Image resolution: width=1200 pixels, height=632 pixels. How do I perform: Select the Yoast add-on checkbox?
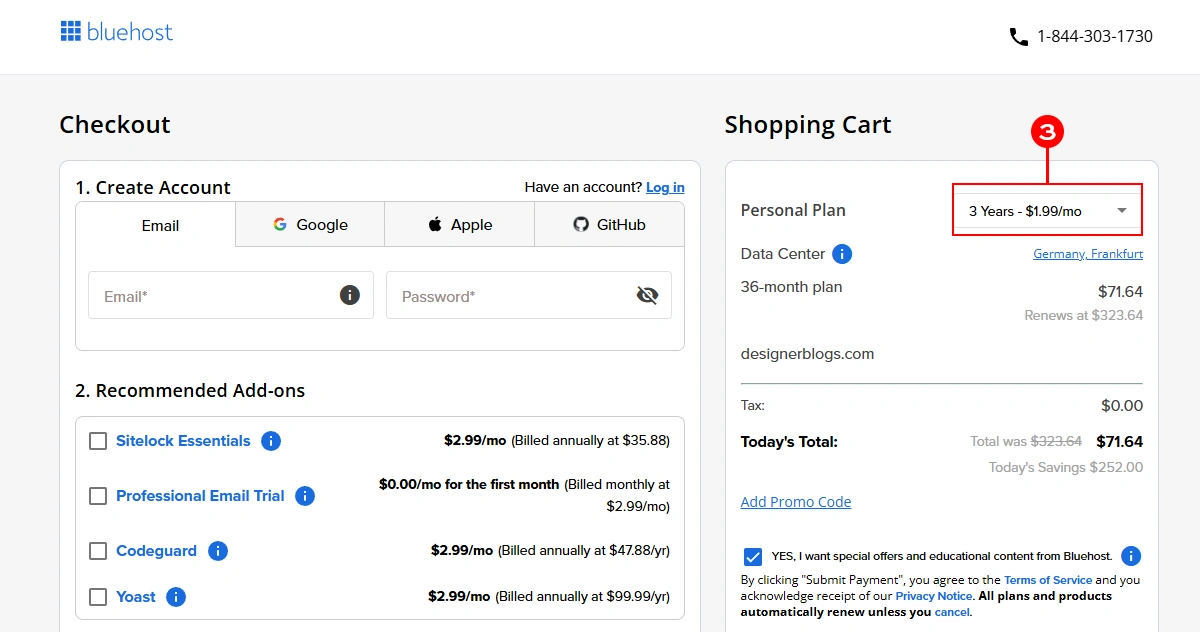(97, 596)
